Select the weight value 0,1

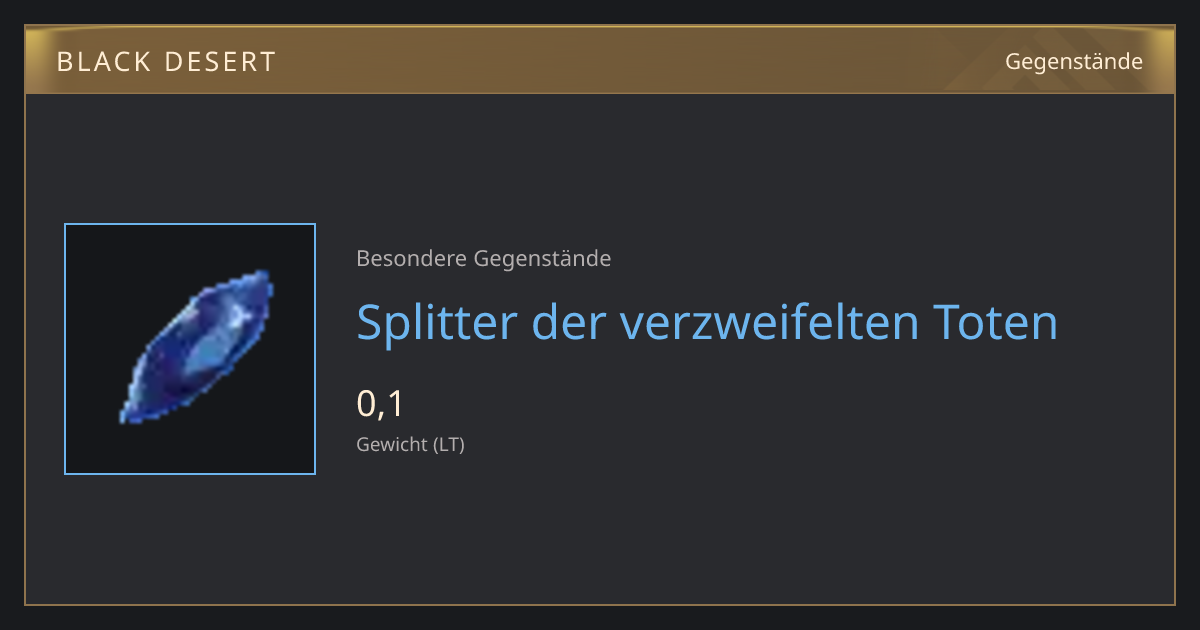tap(379, 403)
